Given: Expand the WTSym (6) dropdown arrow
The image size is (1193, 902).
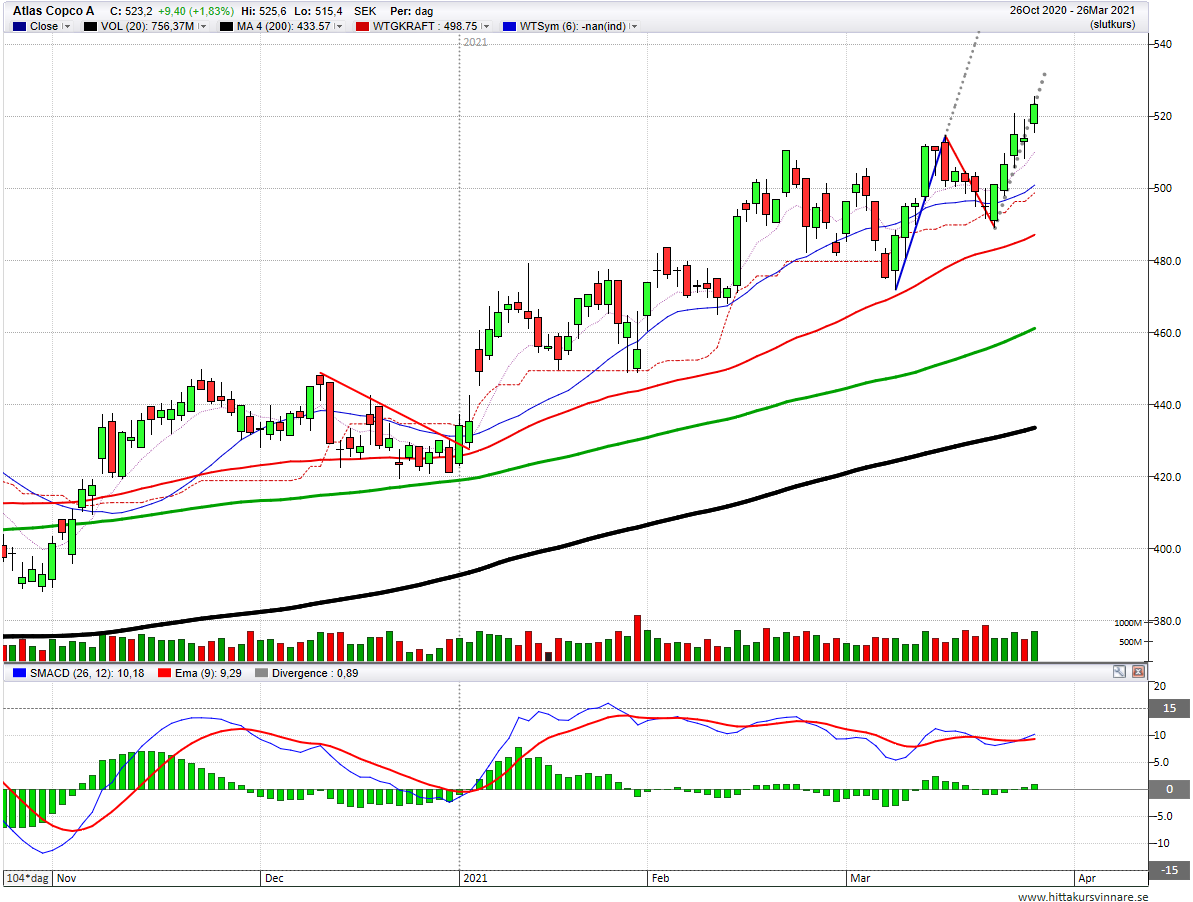Looking at the screenshot, I should click(x=634, y=27).
